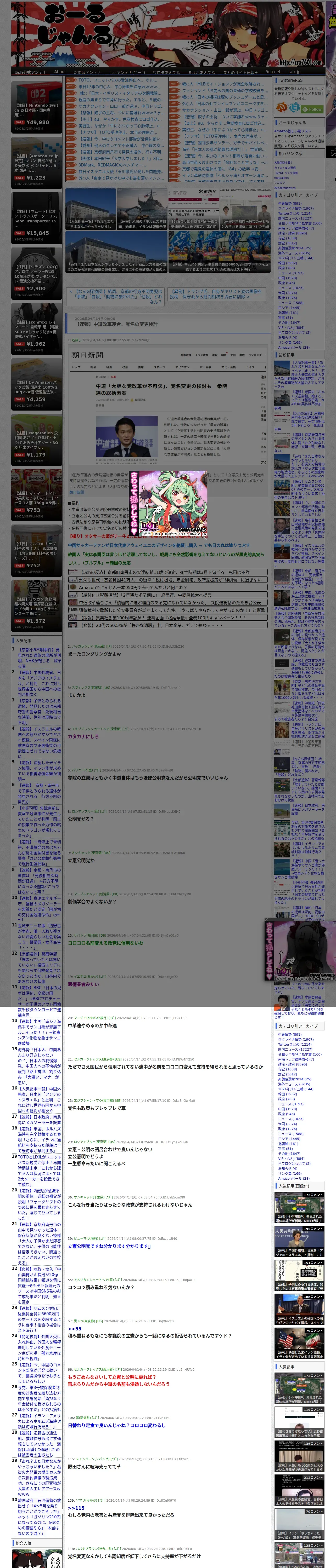
Task: Click article title 【速報】中道改革連合、党名の変更検討
Action: click(117, 324)
